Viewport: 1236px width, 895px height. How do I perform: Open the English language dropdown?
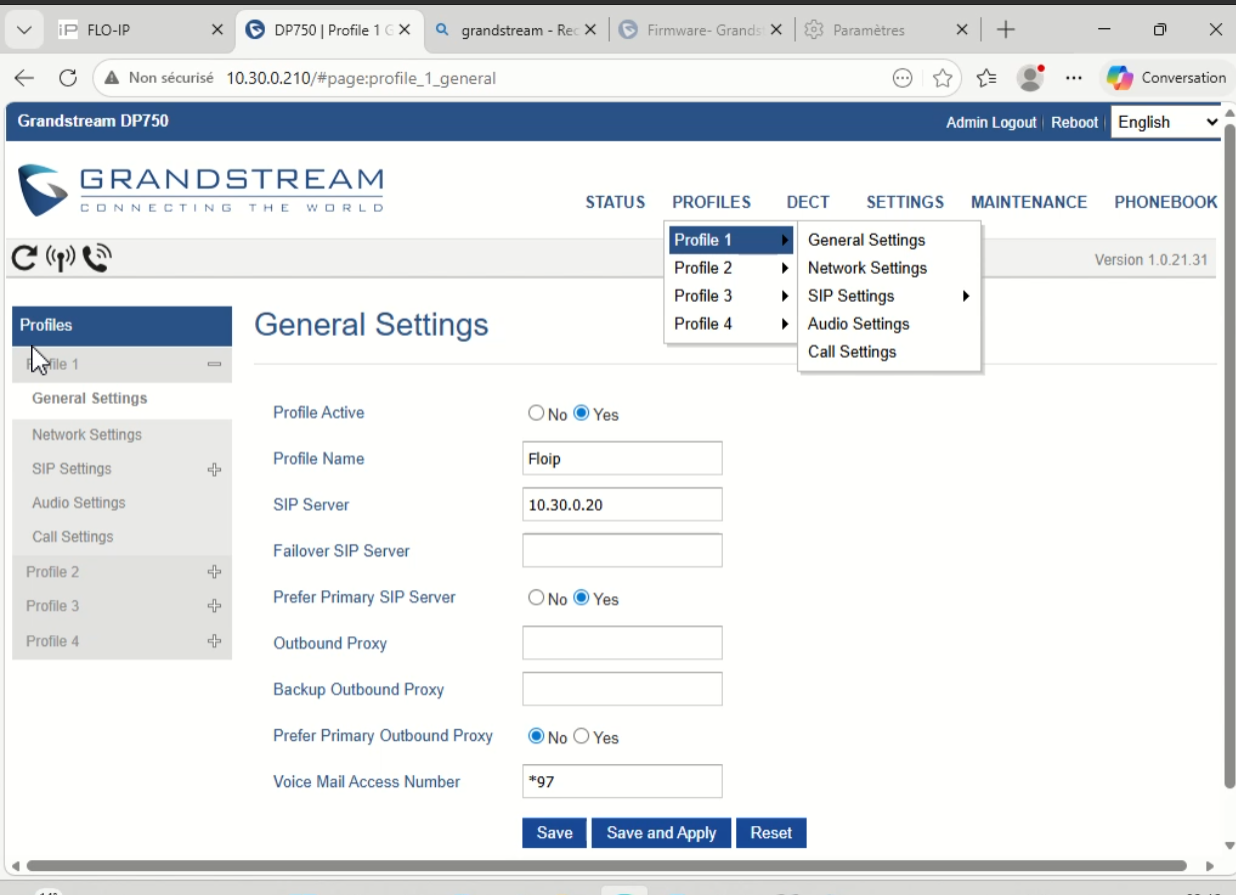[x=1167, y=122]
